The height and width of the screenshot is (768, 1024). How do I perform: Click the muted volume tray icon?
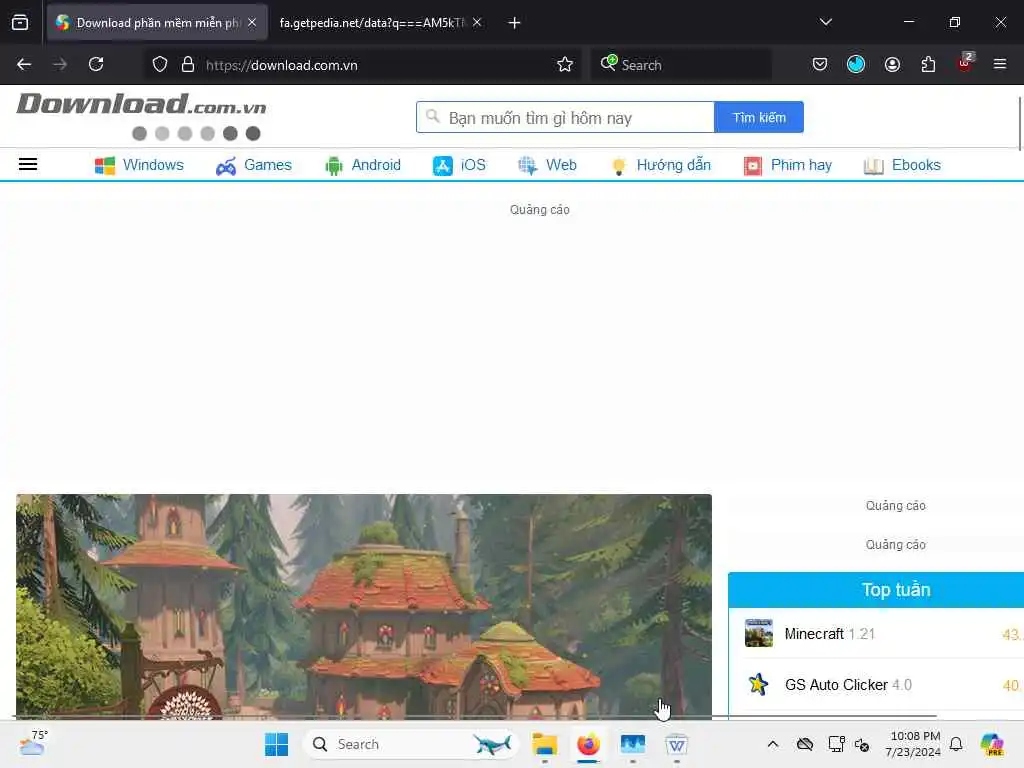(x=862, y=744)
